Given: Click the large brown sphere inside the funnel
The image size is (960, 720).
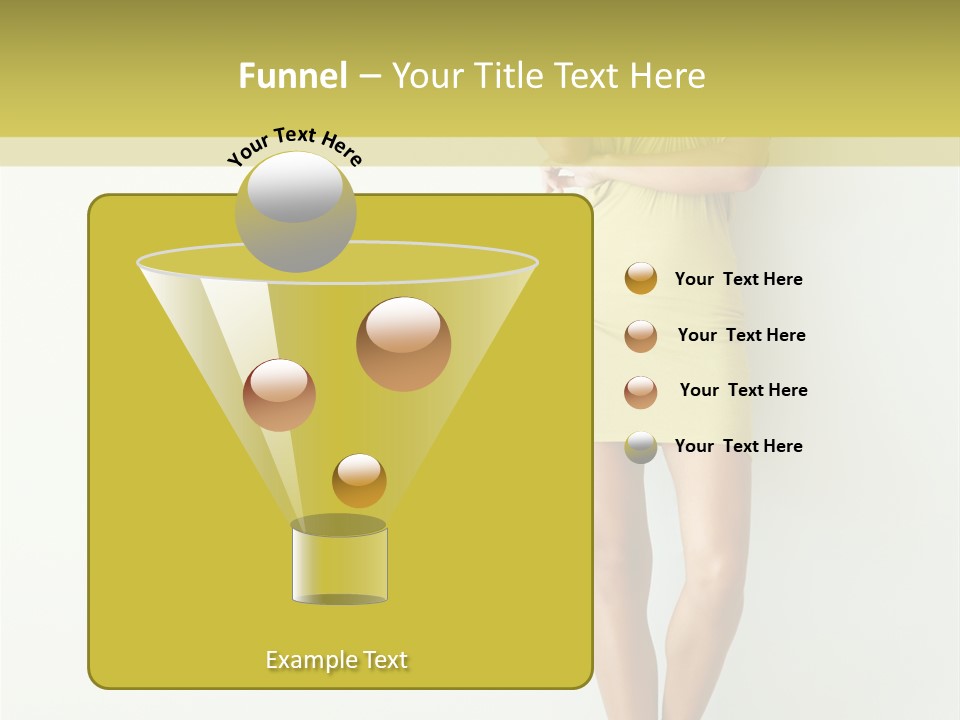Looking at the screenshot, I should pos(403,344).
